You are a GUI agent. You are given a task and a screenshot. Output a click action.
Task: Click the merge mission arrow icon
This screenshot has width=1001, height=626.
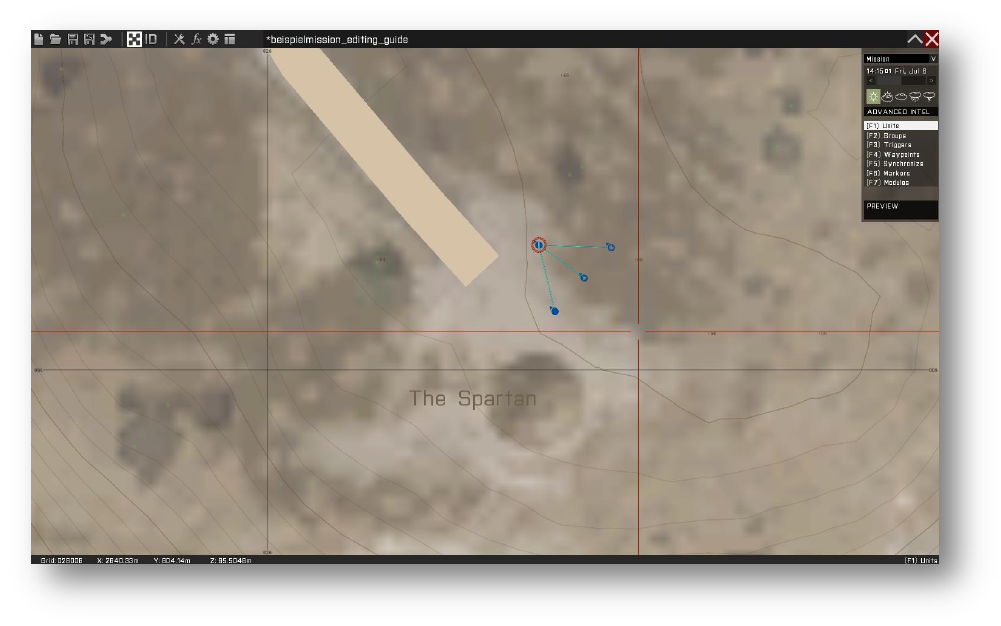[107, 40]
